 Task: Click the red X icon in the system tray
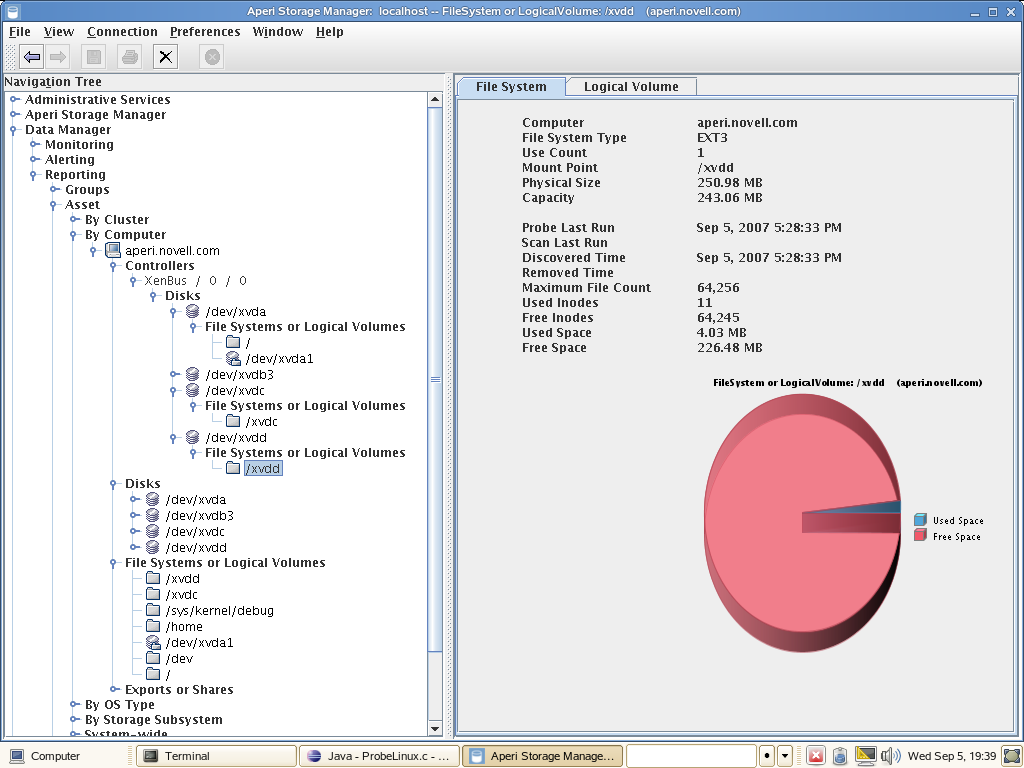point(816,756)
